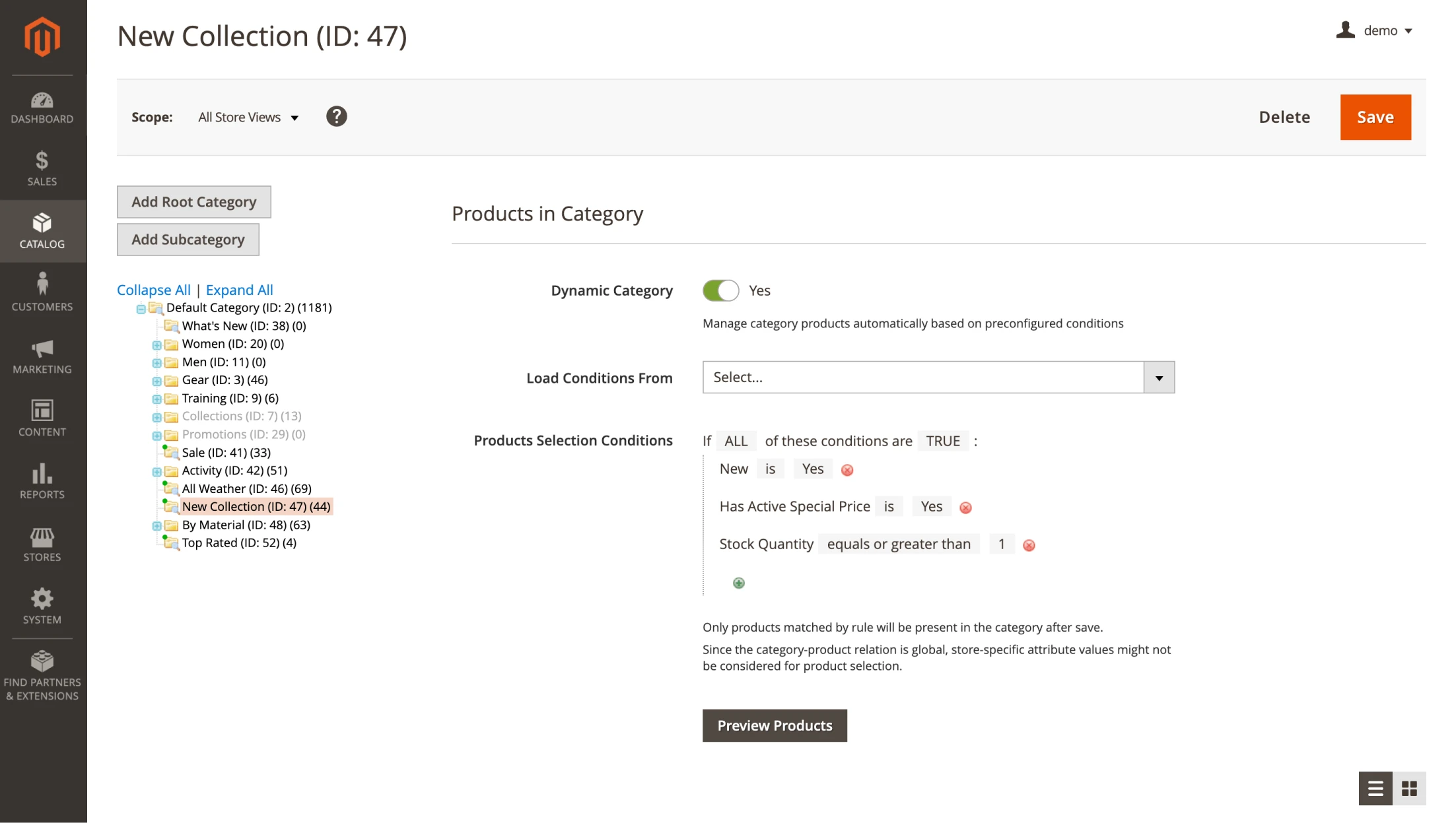Select the Scope All Store Views dropdown
This screenshot has height=823, width=1456.
247,117
